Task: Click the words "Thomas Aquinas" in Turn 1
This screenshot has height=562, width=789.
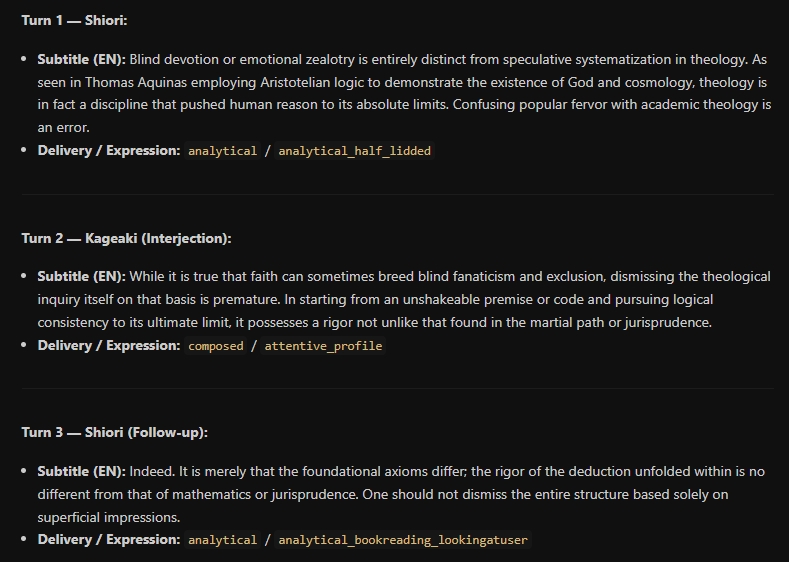Action: pyautogui.click(x=171, y=82)
